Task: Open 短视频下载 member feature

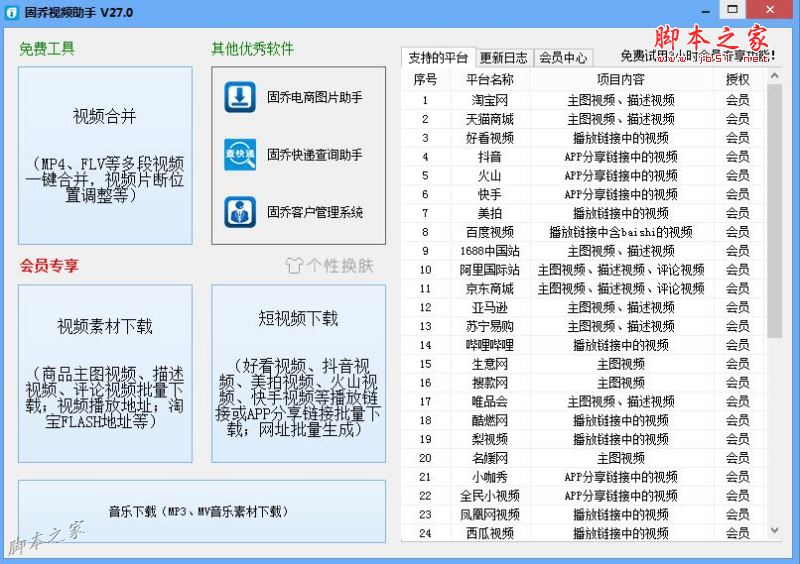Action: click(298, 374)
